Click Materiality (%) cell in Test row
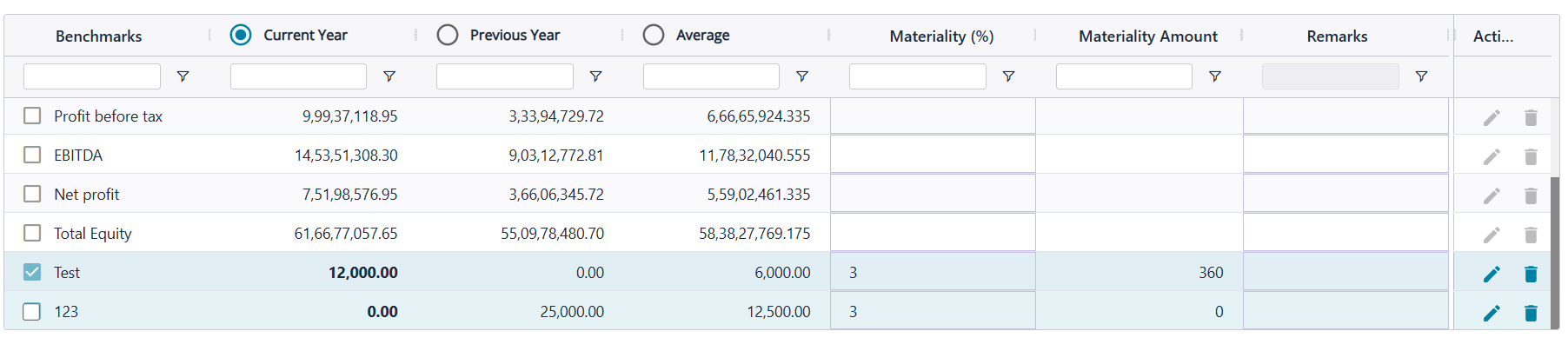Screen dimensions: 1568x351 point(932,272)
